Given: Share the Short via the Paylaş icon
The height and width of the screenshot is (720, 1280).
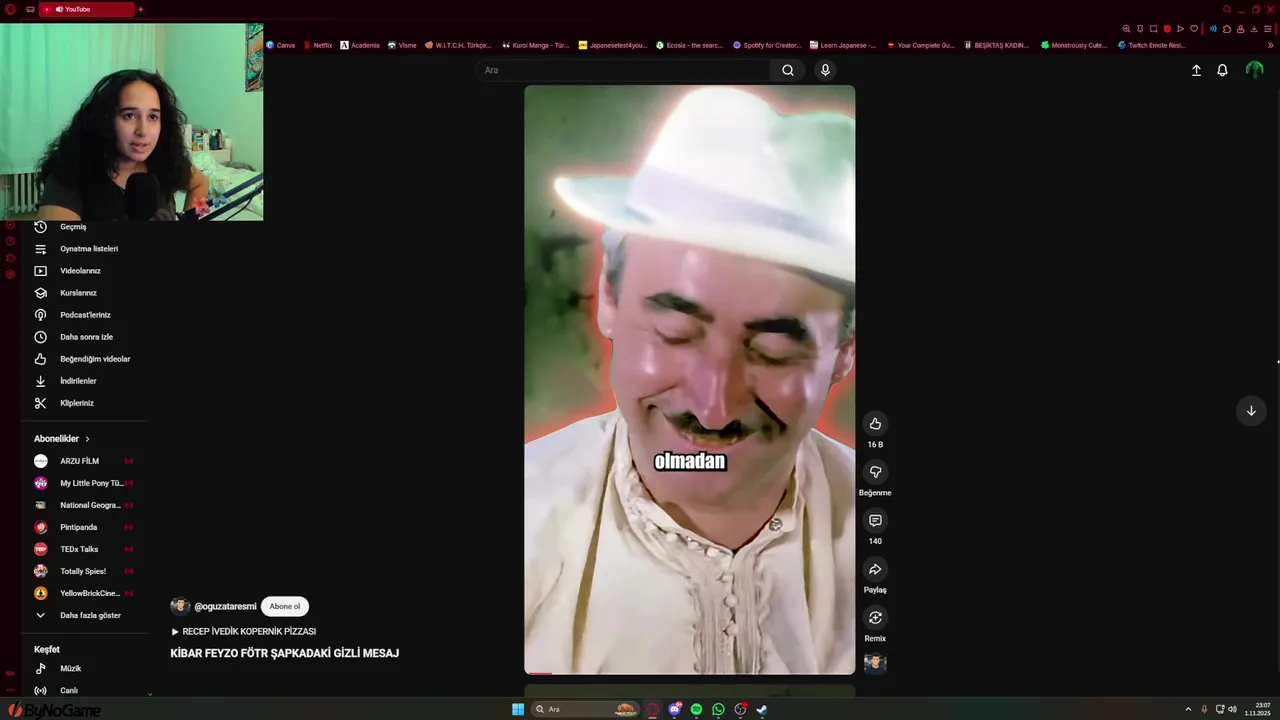Looking at the screenshot, I should (875, 569).
